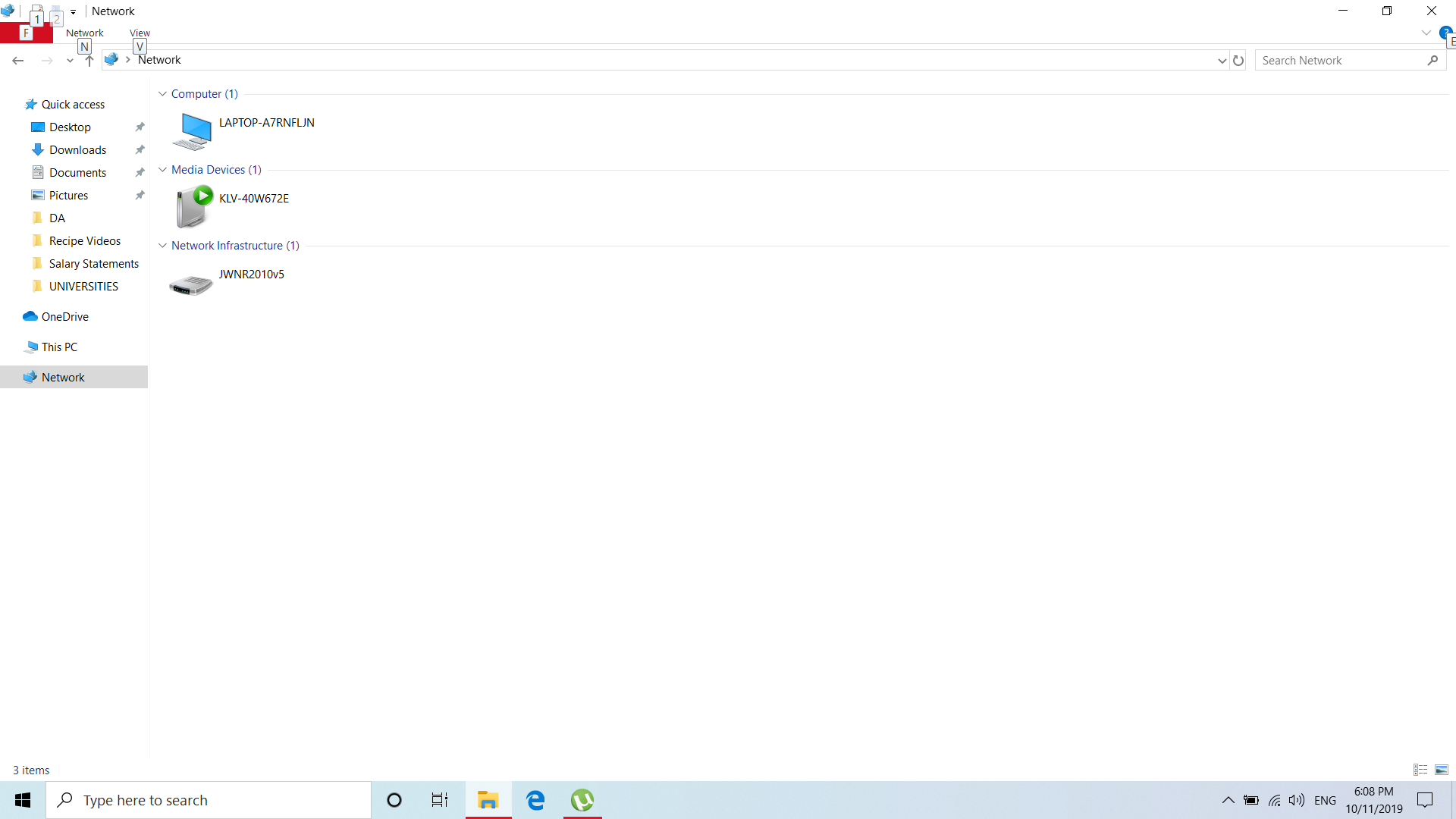Open the address bar history dropdown
This screenshot has height=819, width=1456.
tap(1222, 61)
